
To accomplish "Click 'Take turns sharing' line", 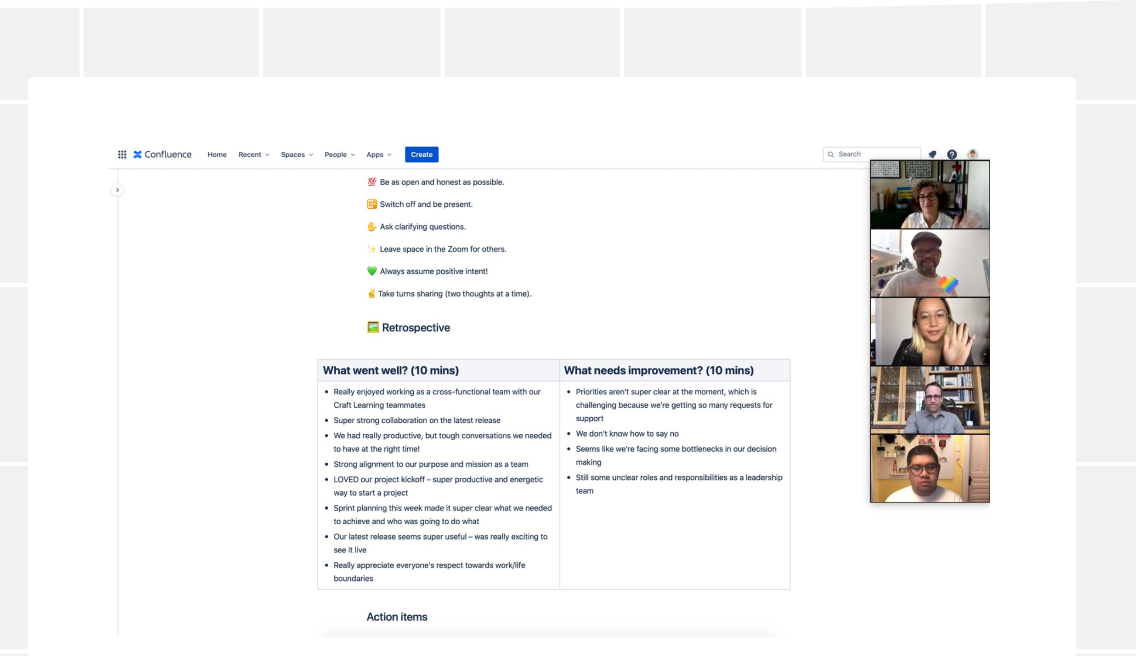I will (x=454, y=294).
